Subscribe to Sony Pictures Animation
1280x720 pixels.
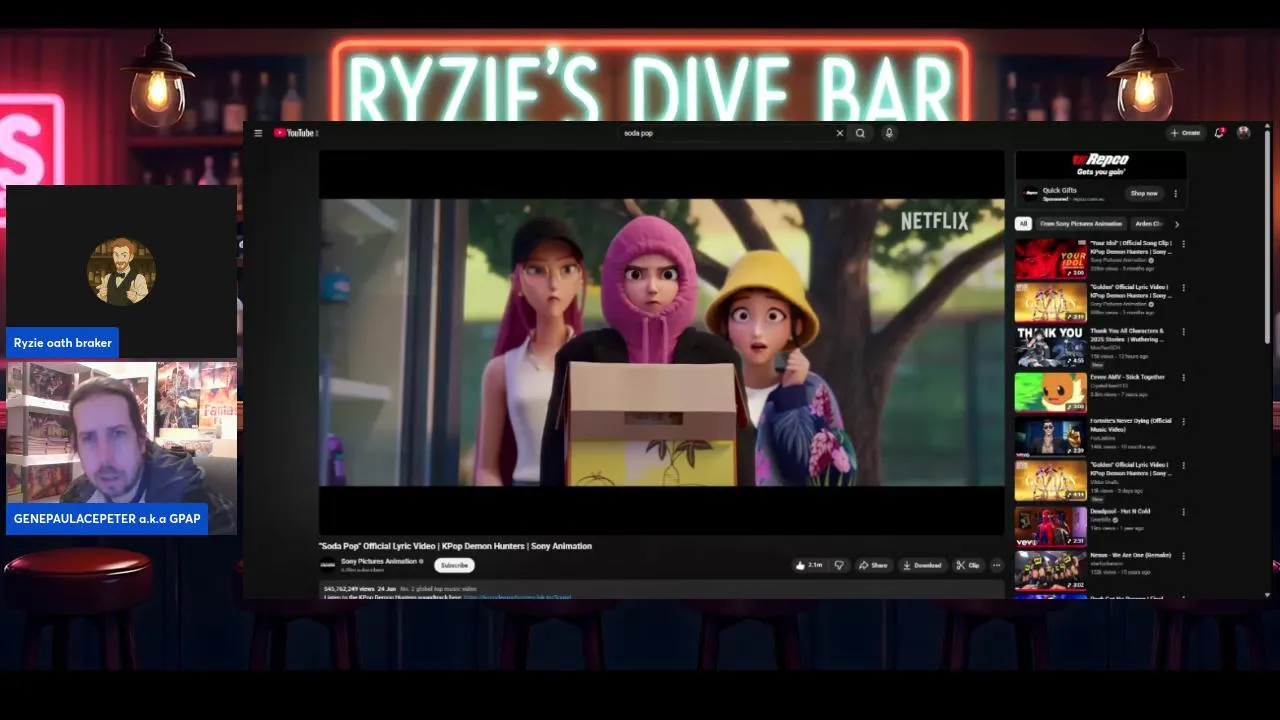click(454, 565)
